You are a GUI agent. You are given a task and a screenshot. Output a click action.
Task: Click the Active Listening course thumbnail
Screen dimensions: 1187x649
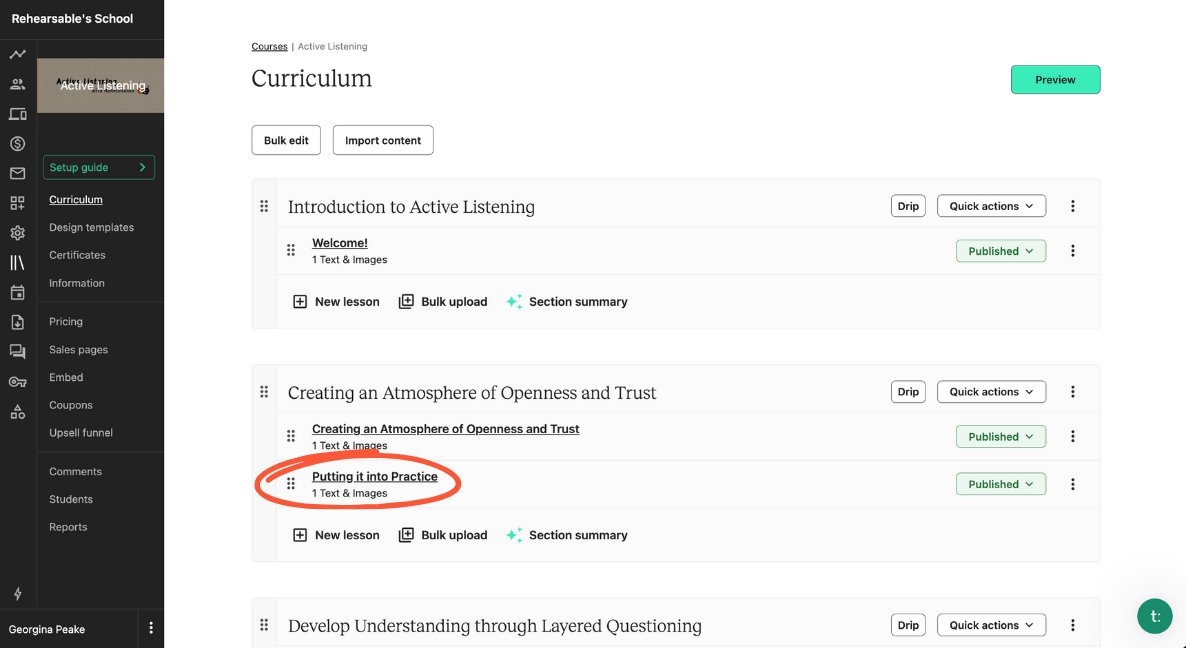coord(101,86)
